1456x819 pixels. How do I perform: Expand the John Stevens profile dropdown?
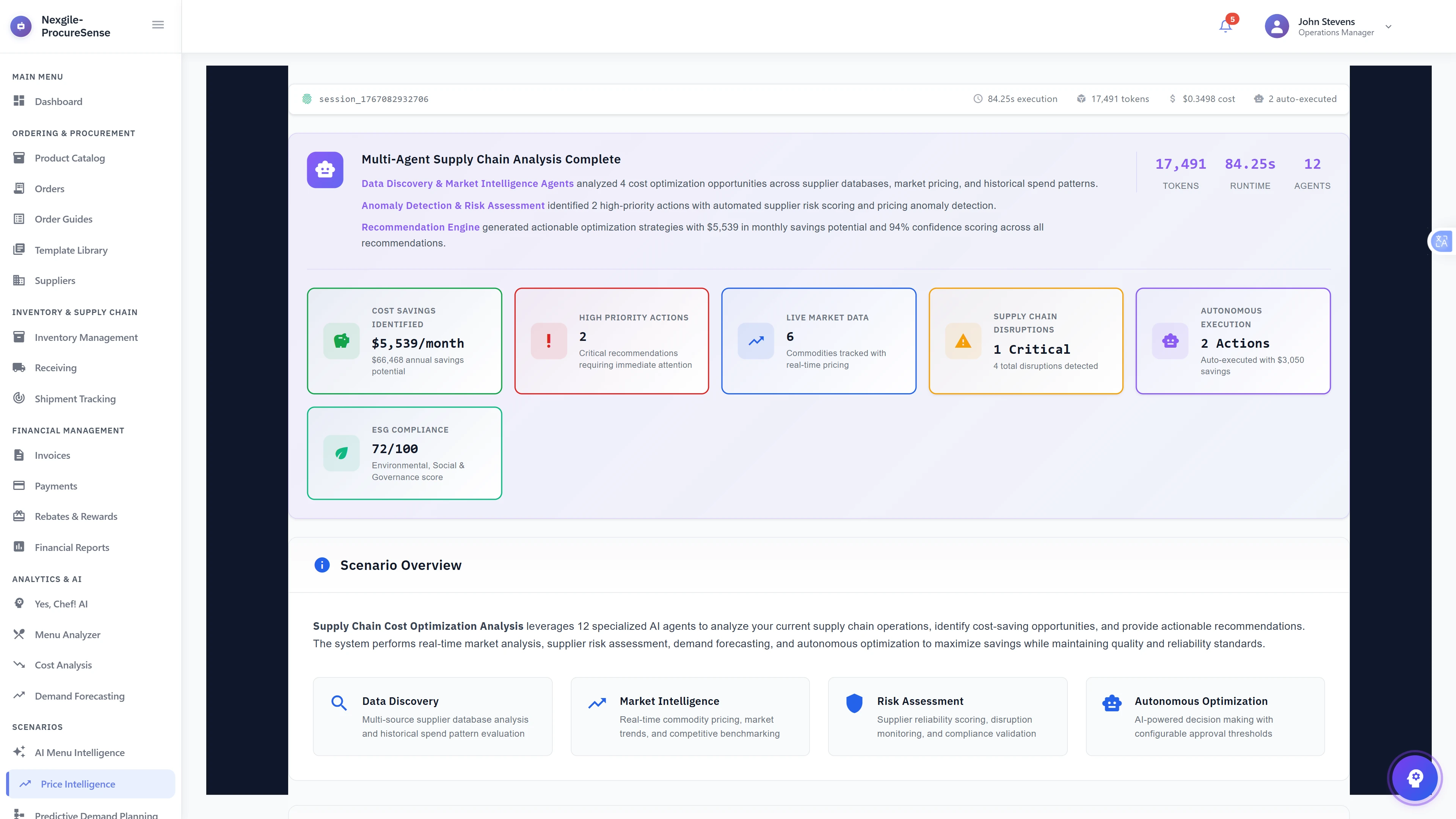tap(1388, 27)
